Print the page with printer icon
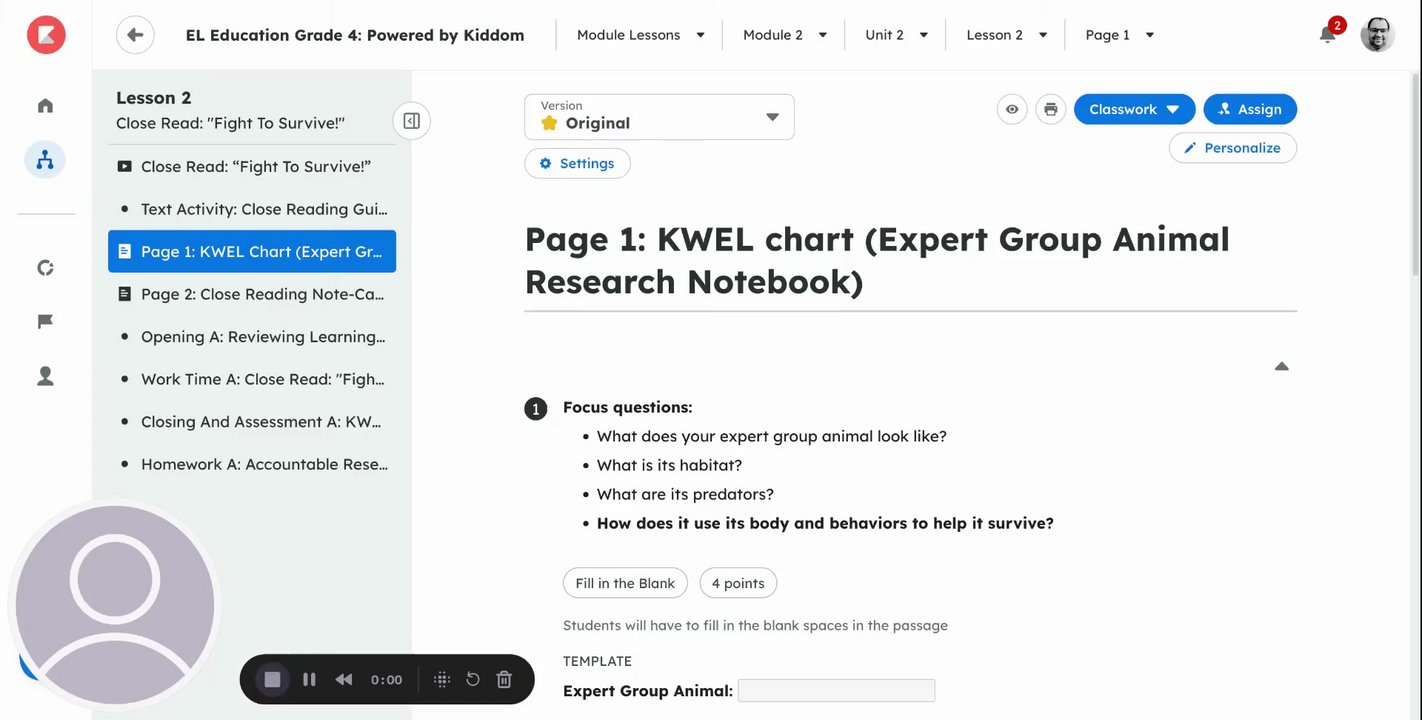This screenshot has height=720, width=1422. 1050,109
